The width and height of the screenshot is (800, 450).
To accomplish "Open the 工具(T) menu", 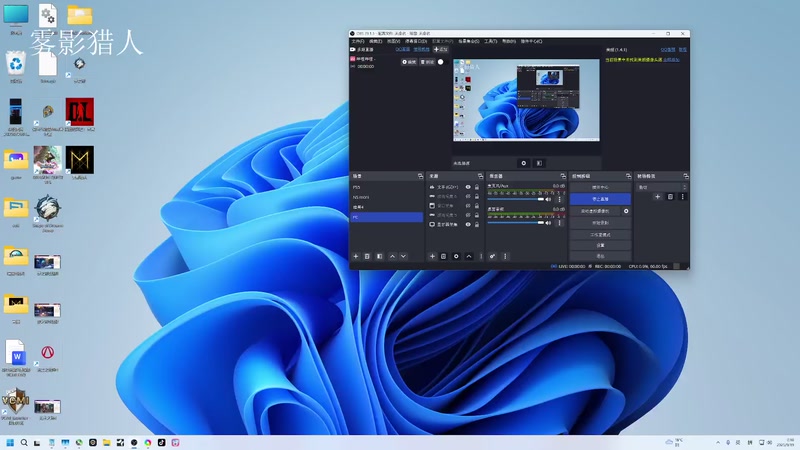I will tap(490, 41).
